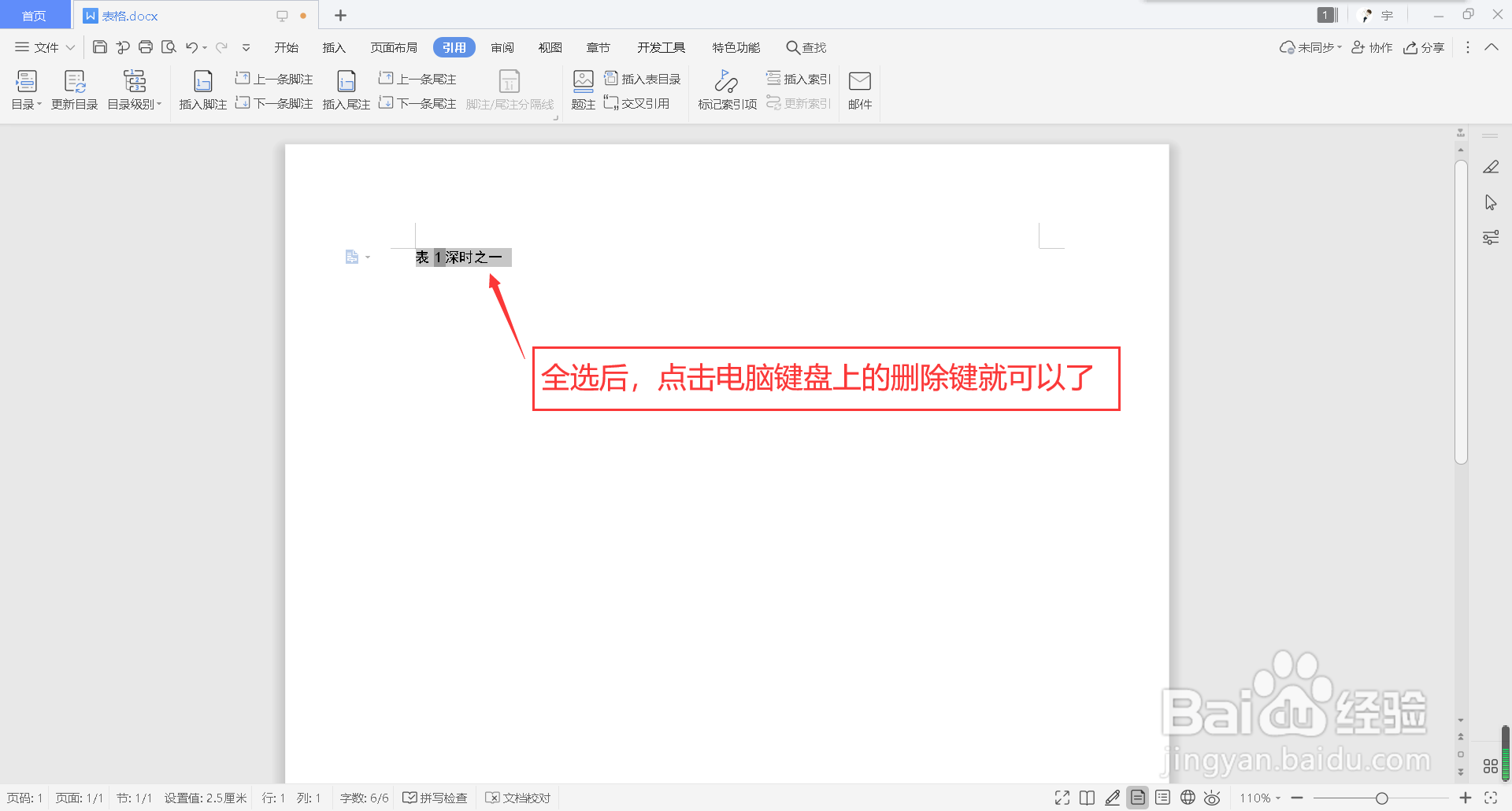
Task: Go to 下一条脚注 next footnote
Action: (x=274, y=103)
